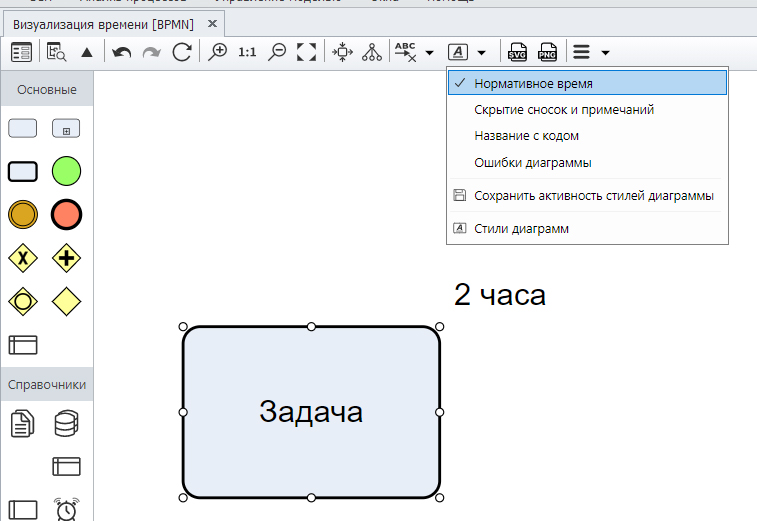Select the green start event shape

click(x=66, y=171)
